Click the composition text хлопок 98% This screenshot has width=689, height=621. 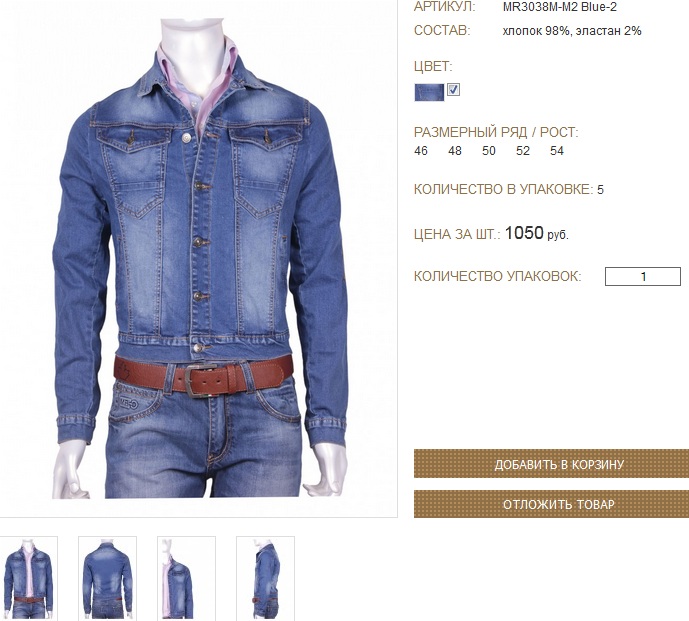[536, 31]
